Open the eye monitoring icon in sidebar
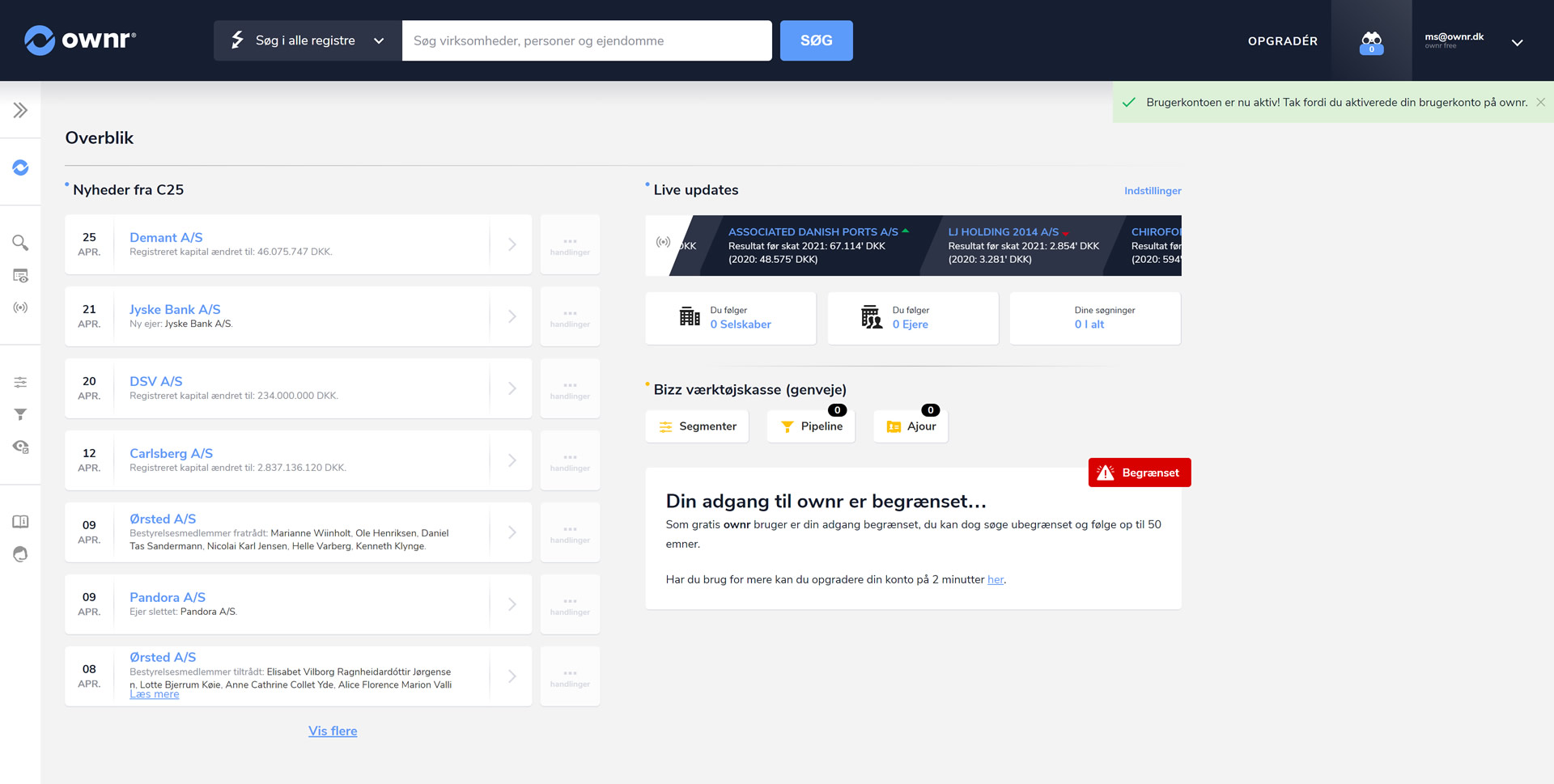Screen dimensions: 1554x784 pyautogui.click(x=20, y=447)
